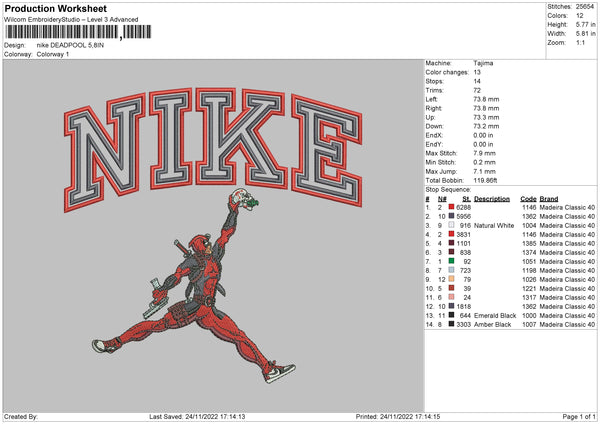Viewport: 600px width, 424px height.
Task: Select the Amber Black color swatch
Action: click(452, 324)
